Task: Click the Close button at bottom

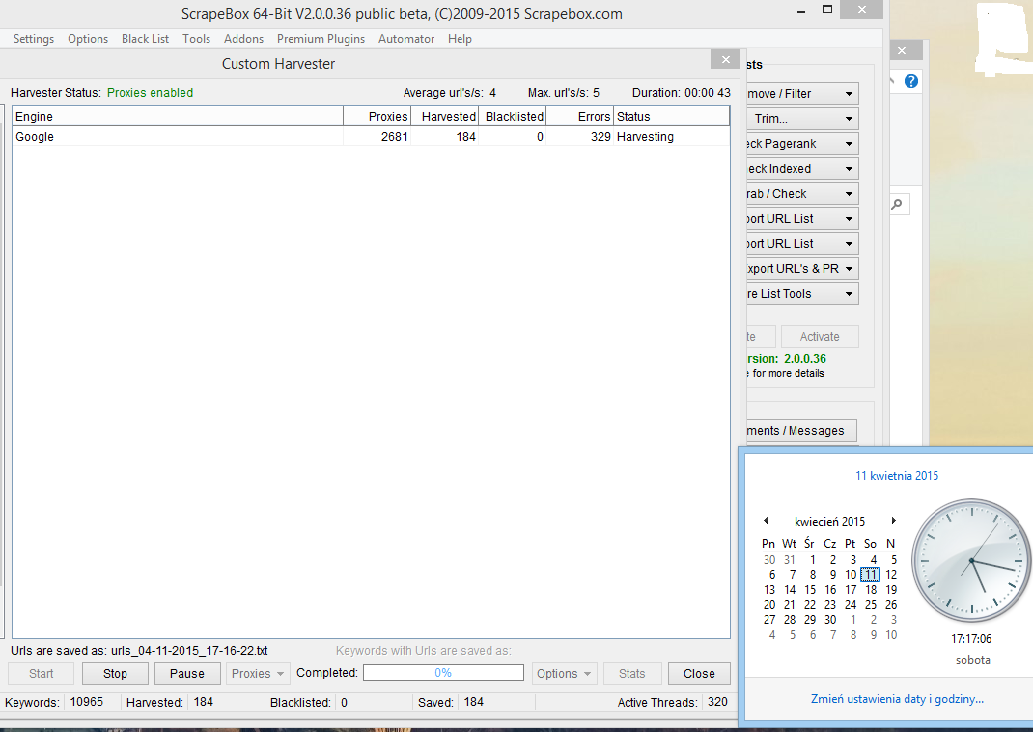Action: [699, 673]
